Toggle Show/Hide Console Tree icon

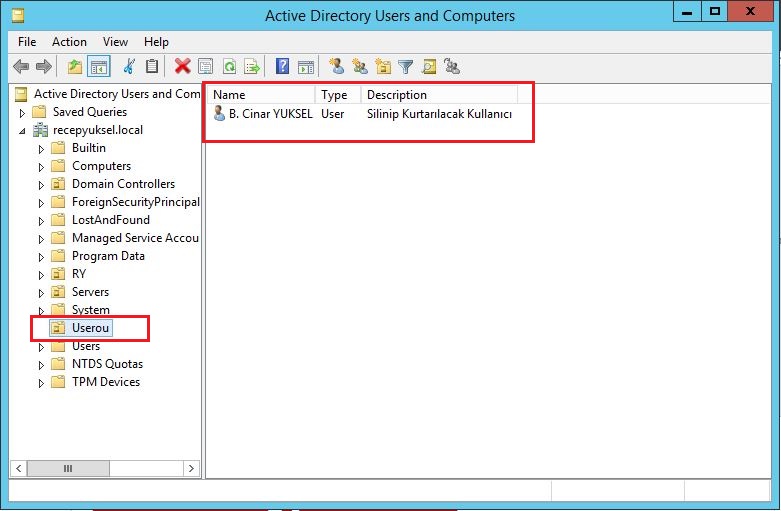tap(99, 66)
